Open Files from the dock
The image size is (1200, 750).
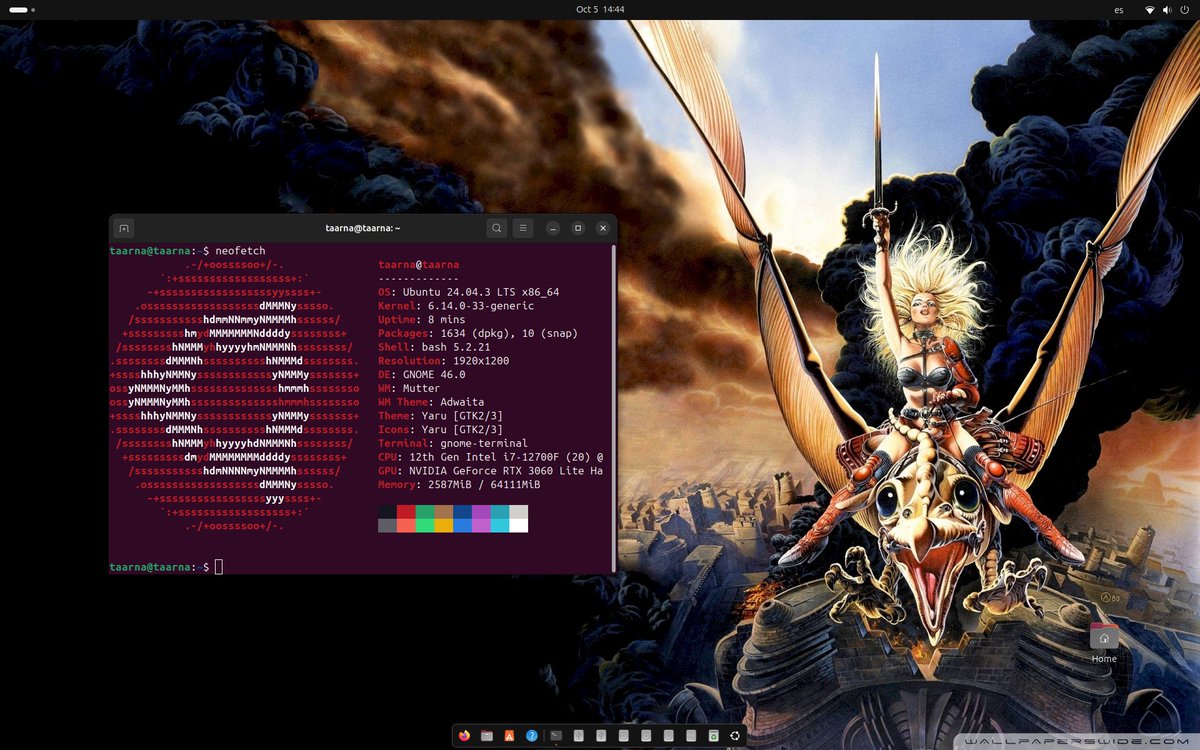(487, 736)
